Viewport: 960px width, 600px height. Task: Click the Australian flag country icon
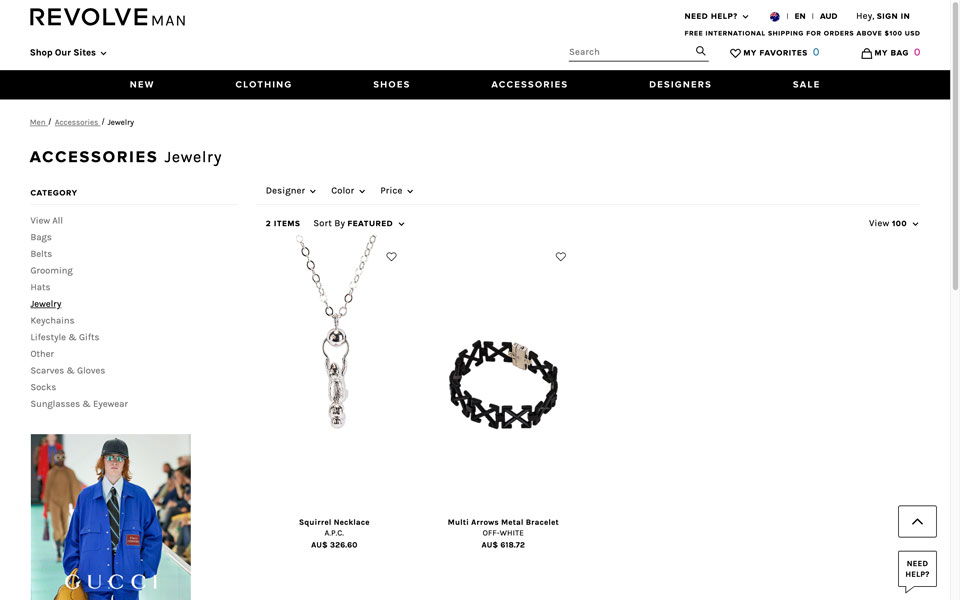tap(774, 17)
